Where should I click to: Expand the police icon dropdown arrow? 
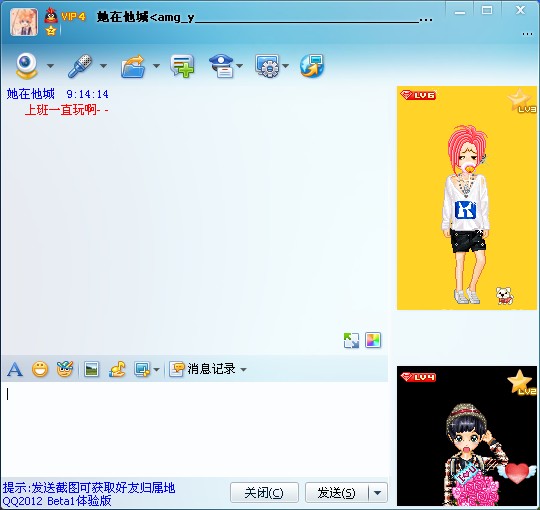[240, 65]
